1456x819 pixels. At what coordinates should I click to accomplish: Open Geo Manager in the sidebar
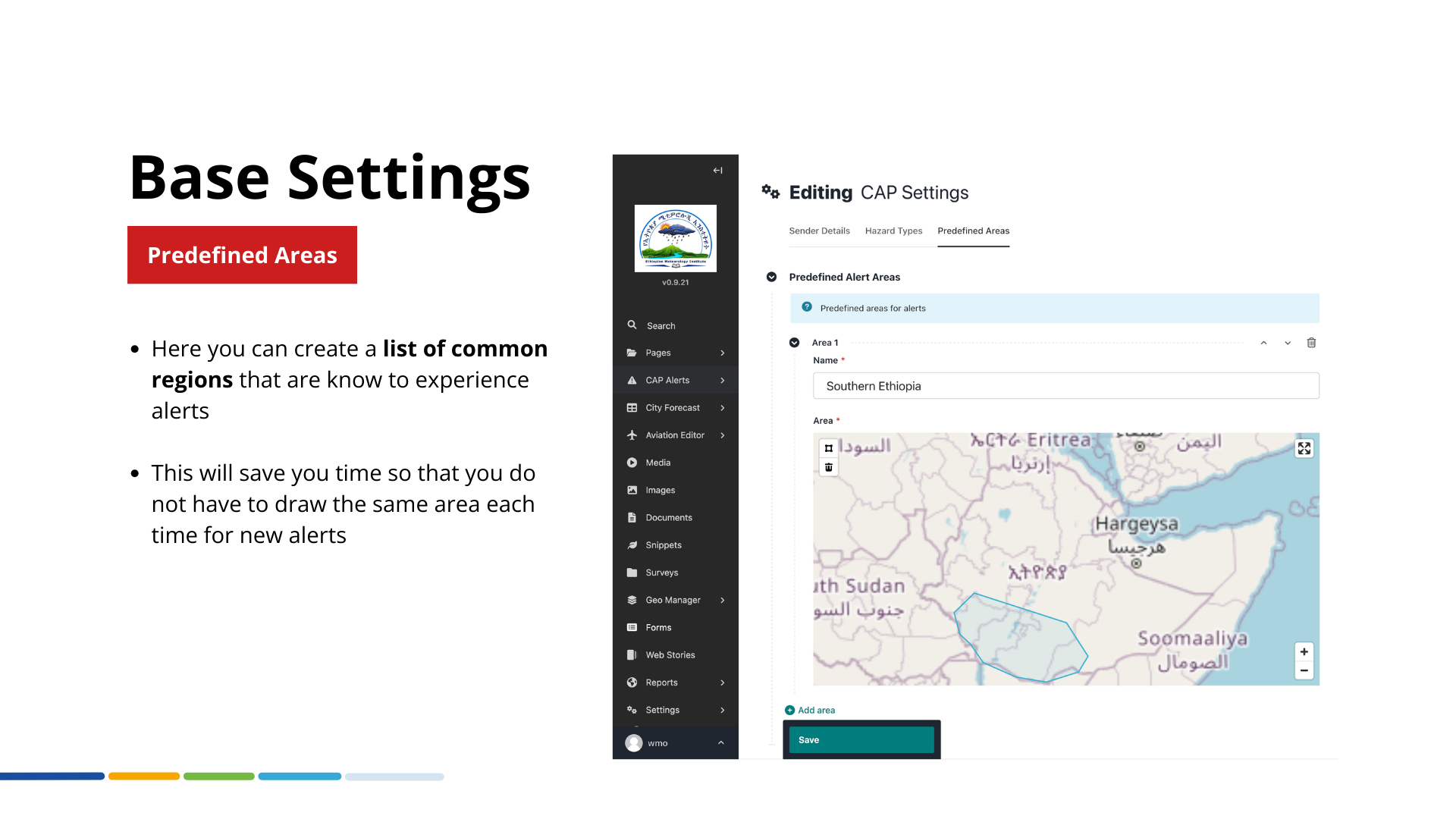(x=675, y=600)
